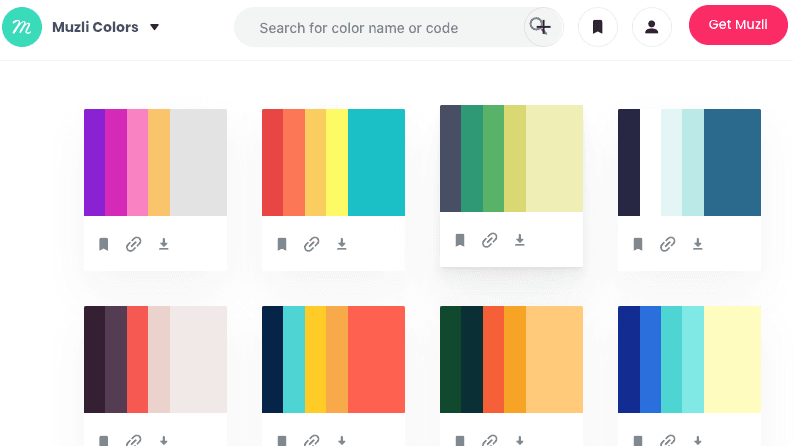Expand the Muzli Colors dropdown arrow
The width and height of the screenshot is (793, 446).
coord(155,27)
